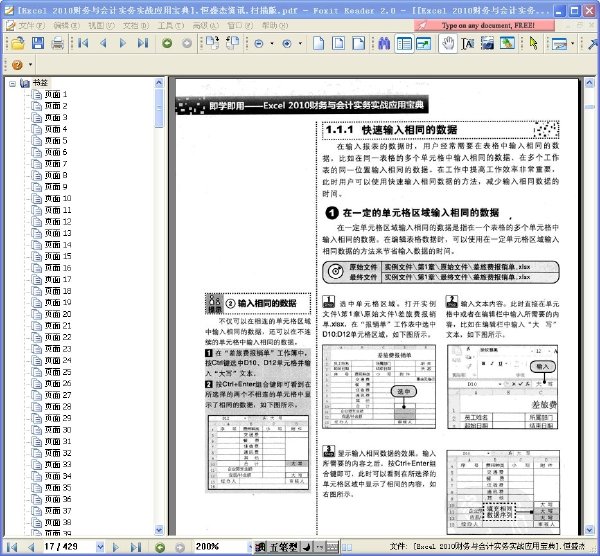This screenshot has height=556, width=600.
Task: Click the Zoom In magnifier icon
Action: (x=287, y=44)
